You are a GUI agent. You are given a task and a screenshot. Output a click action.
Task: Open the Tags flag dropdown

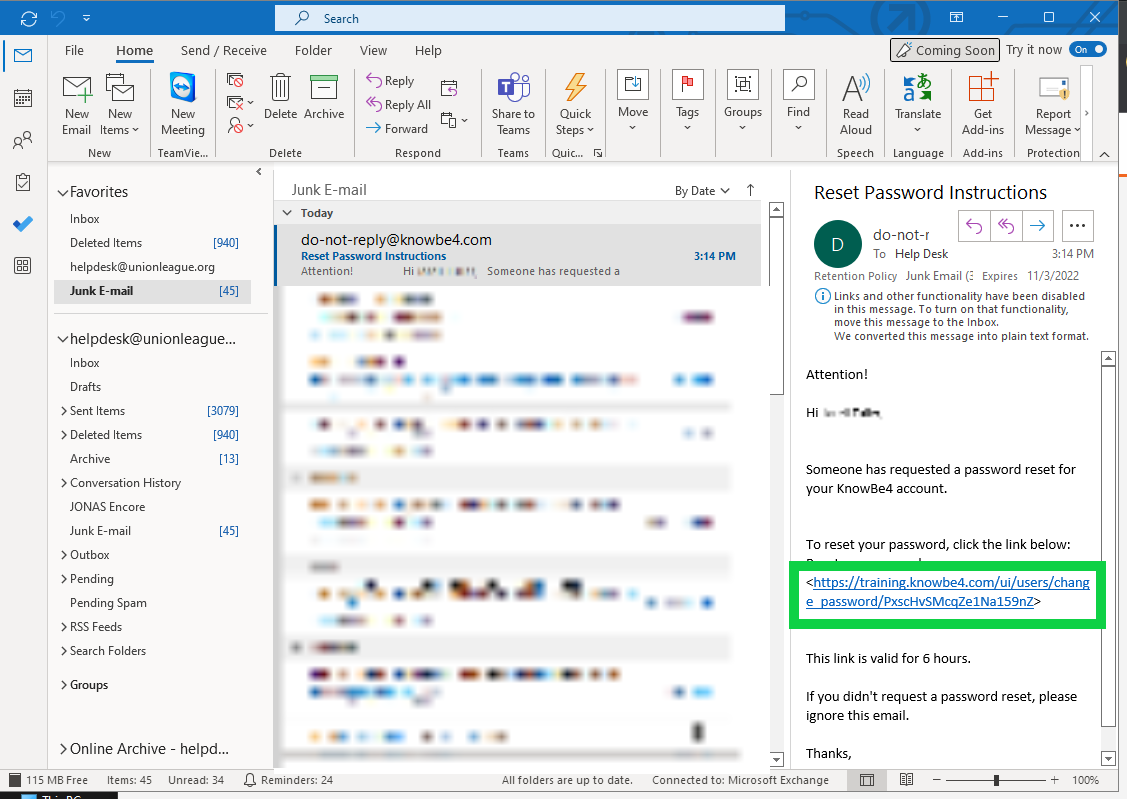click(687, 102)
